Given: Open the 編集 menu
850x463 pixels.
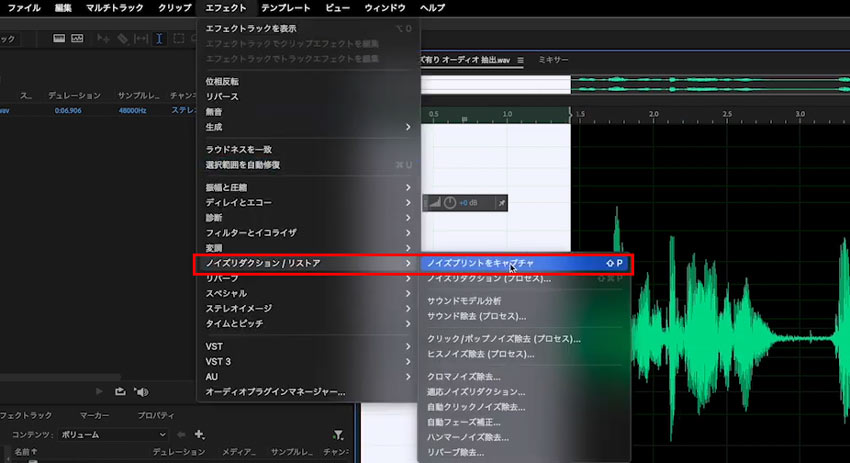Looking at the screenshot, I should point(63,8).
